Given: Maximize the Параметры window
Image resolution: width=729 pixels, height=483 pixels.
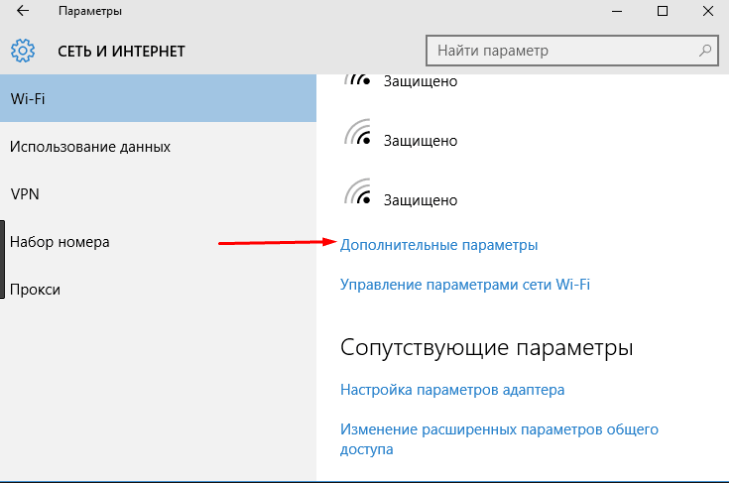Looking at the screenshot, I should 663,11.
